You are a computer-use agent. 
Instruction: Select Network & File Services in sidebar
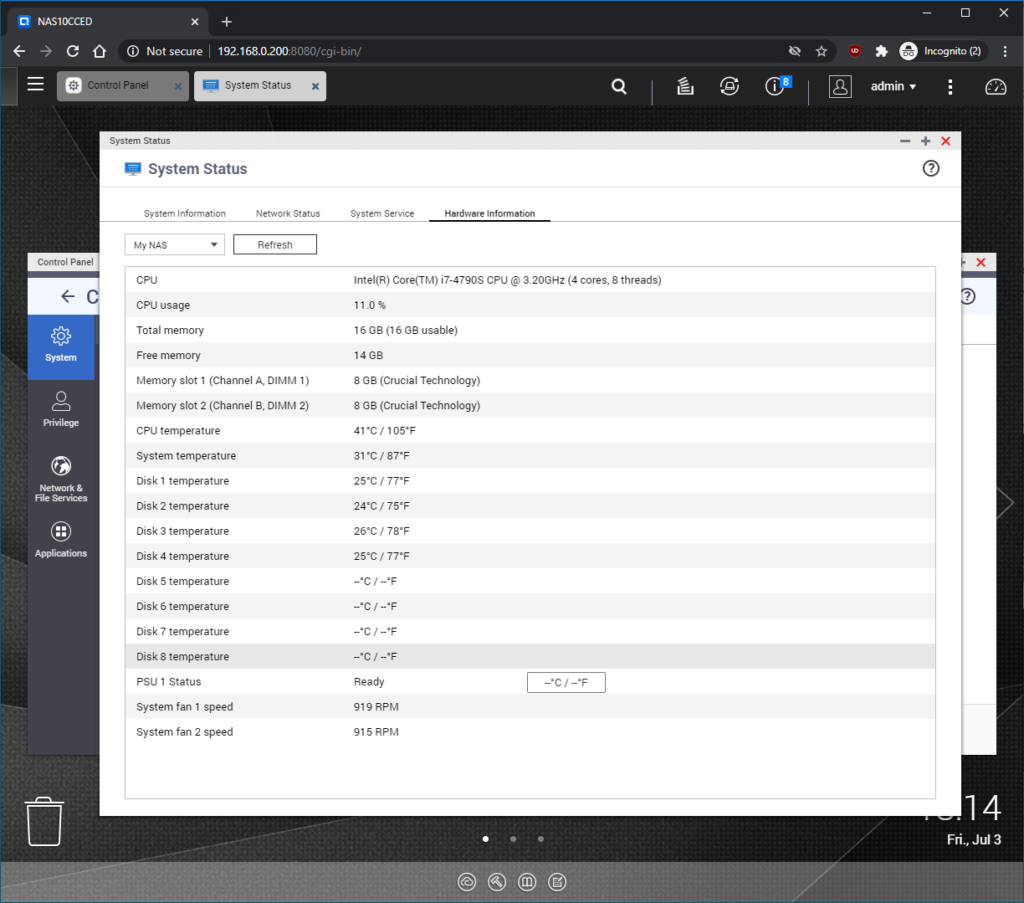(61, 479)
